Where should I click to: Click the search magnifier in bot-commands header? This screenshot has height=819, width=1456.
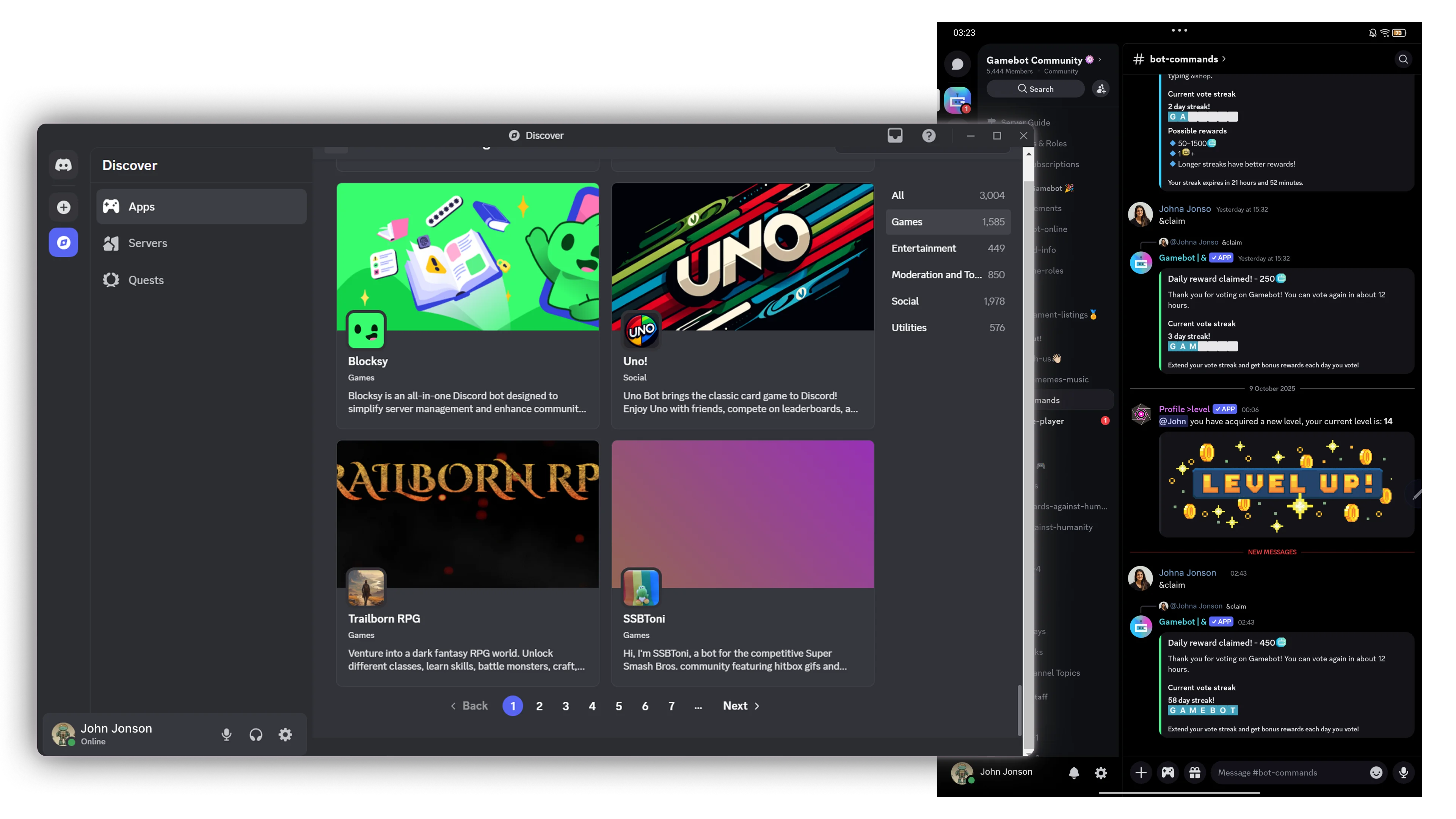click(x=1403, y=59)
